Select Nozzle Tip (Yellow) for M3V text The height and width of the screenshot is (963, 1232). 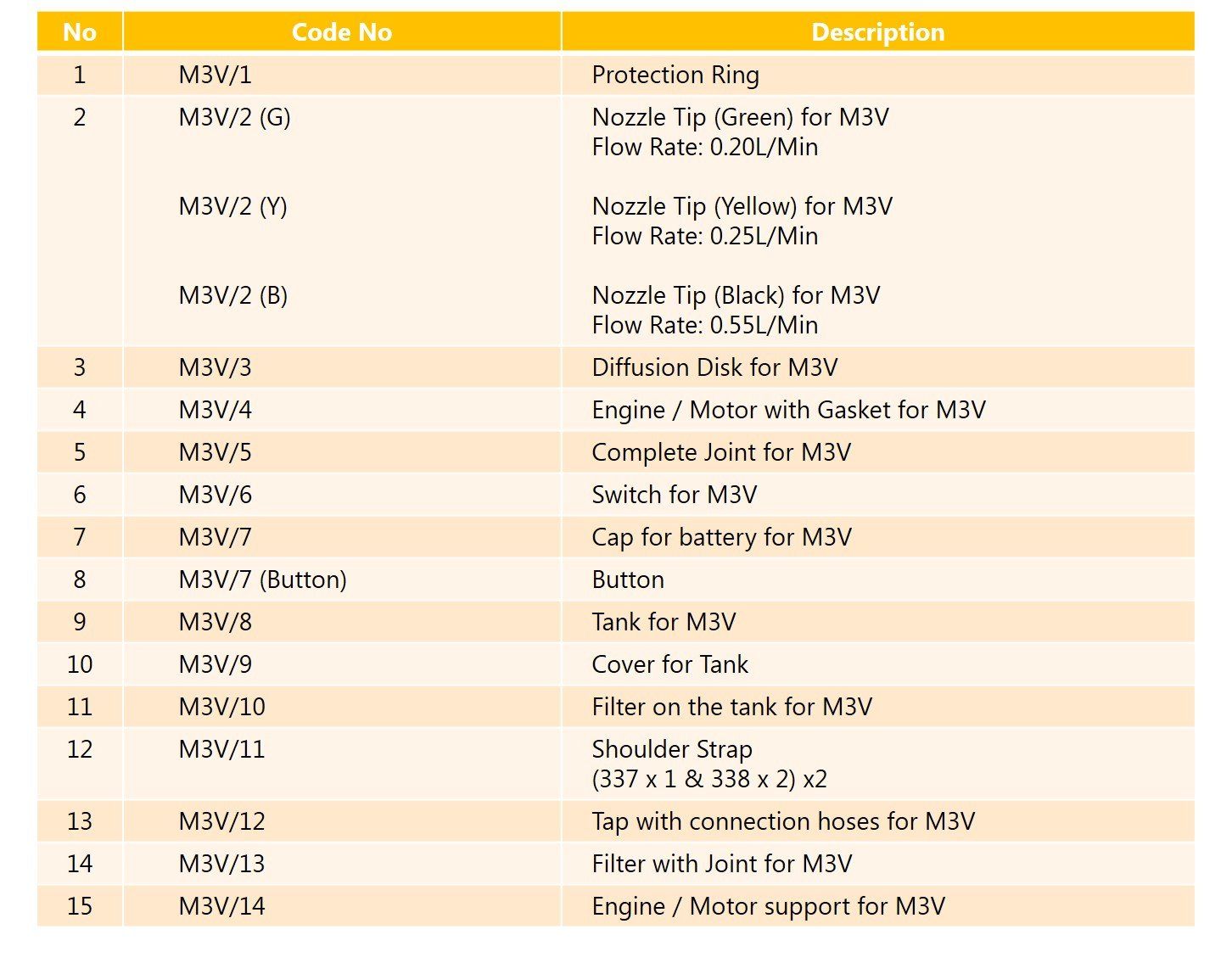742,206
